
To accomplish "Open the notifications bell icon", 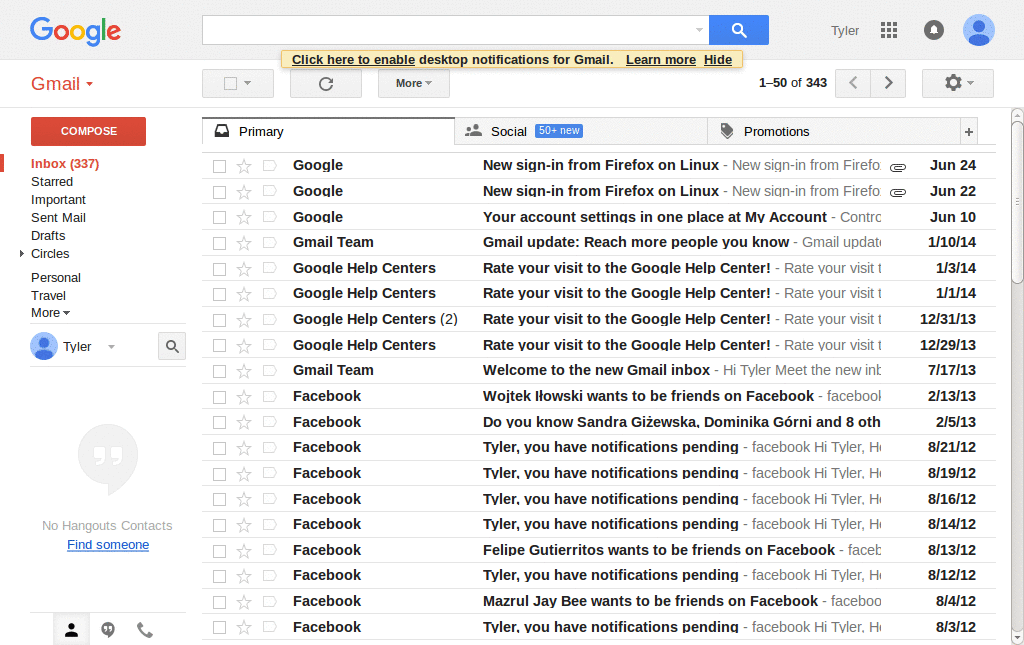I will pos(934,30).
